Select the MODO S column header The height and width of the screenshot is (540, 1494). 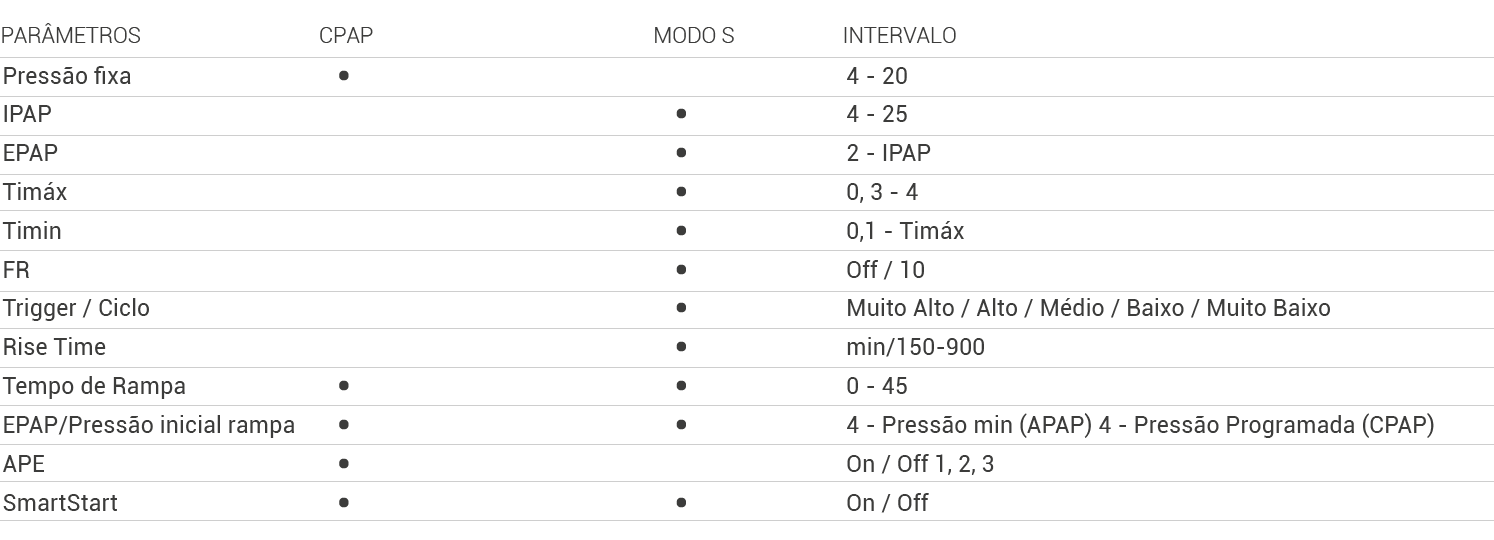coord(693,36)
